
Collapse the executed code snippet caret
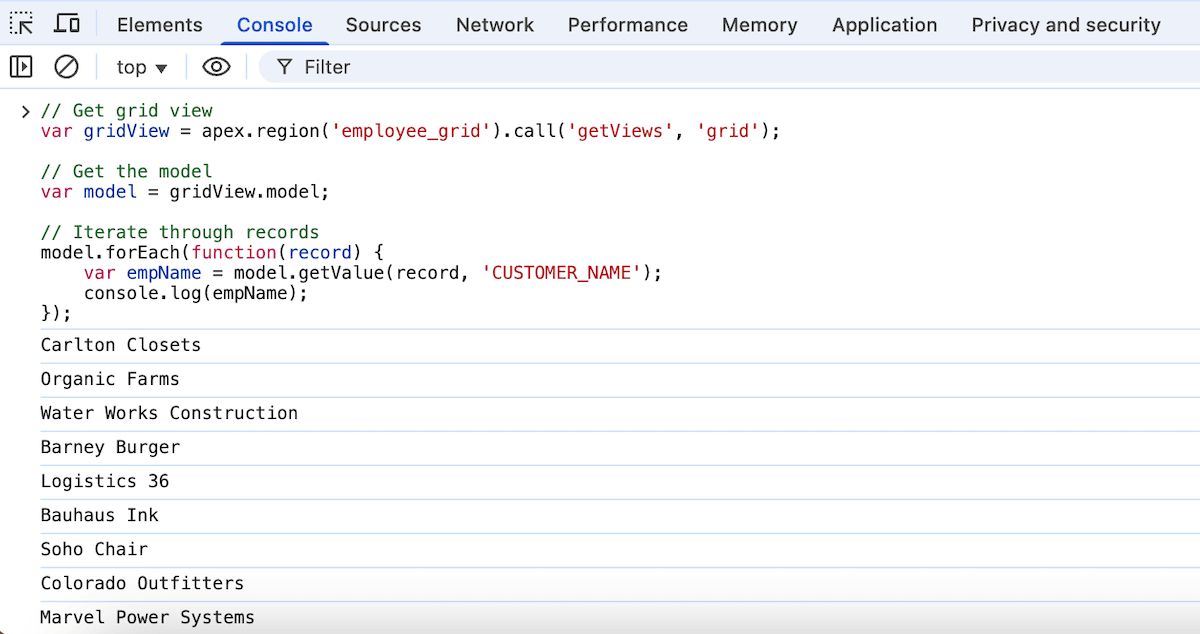click(26, 110)
